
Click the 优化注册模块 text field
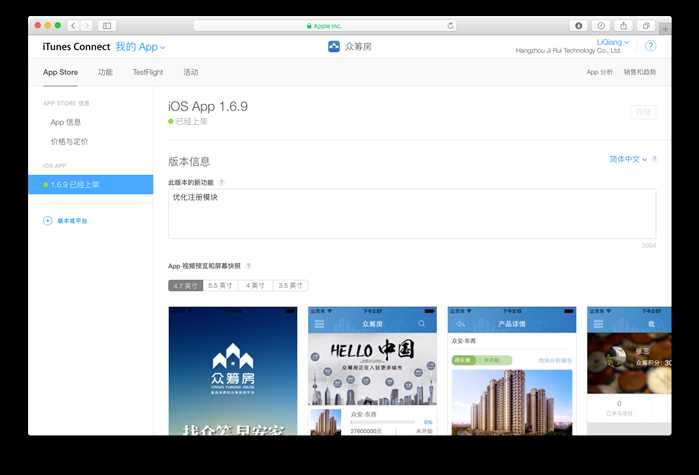point(412,214)
